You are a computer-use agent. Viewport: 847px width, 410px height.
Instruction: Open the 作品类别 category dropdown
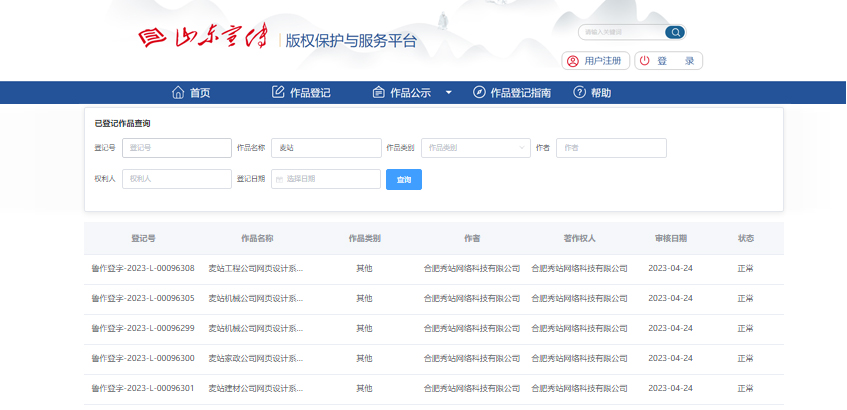(x=476, y=148)
